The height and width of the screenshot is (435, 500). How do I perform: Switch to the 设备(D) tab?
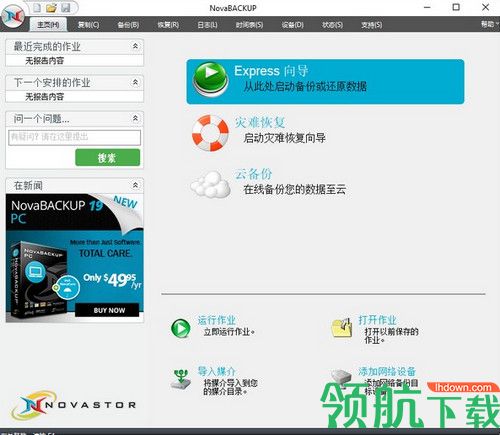click(x=292, y=25)
